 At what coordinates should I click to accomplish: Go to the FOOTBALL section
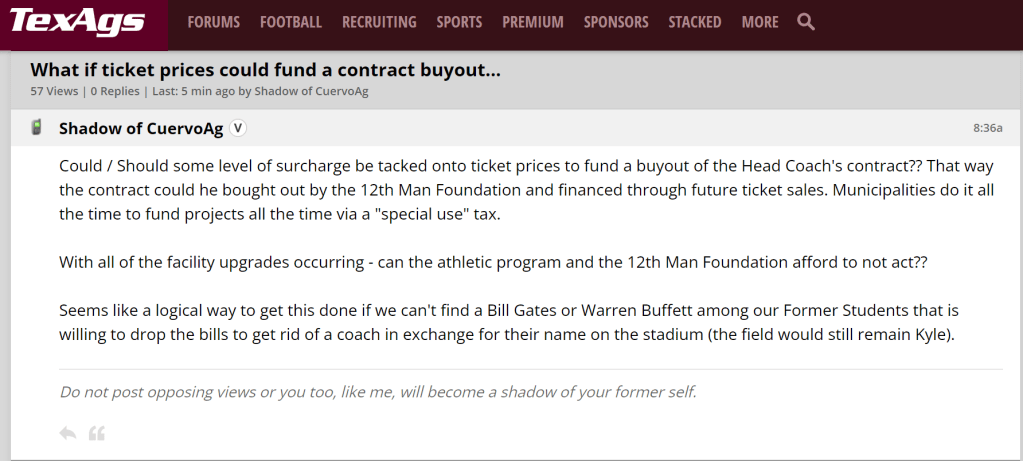[290, 22]
